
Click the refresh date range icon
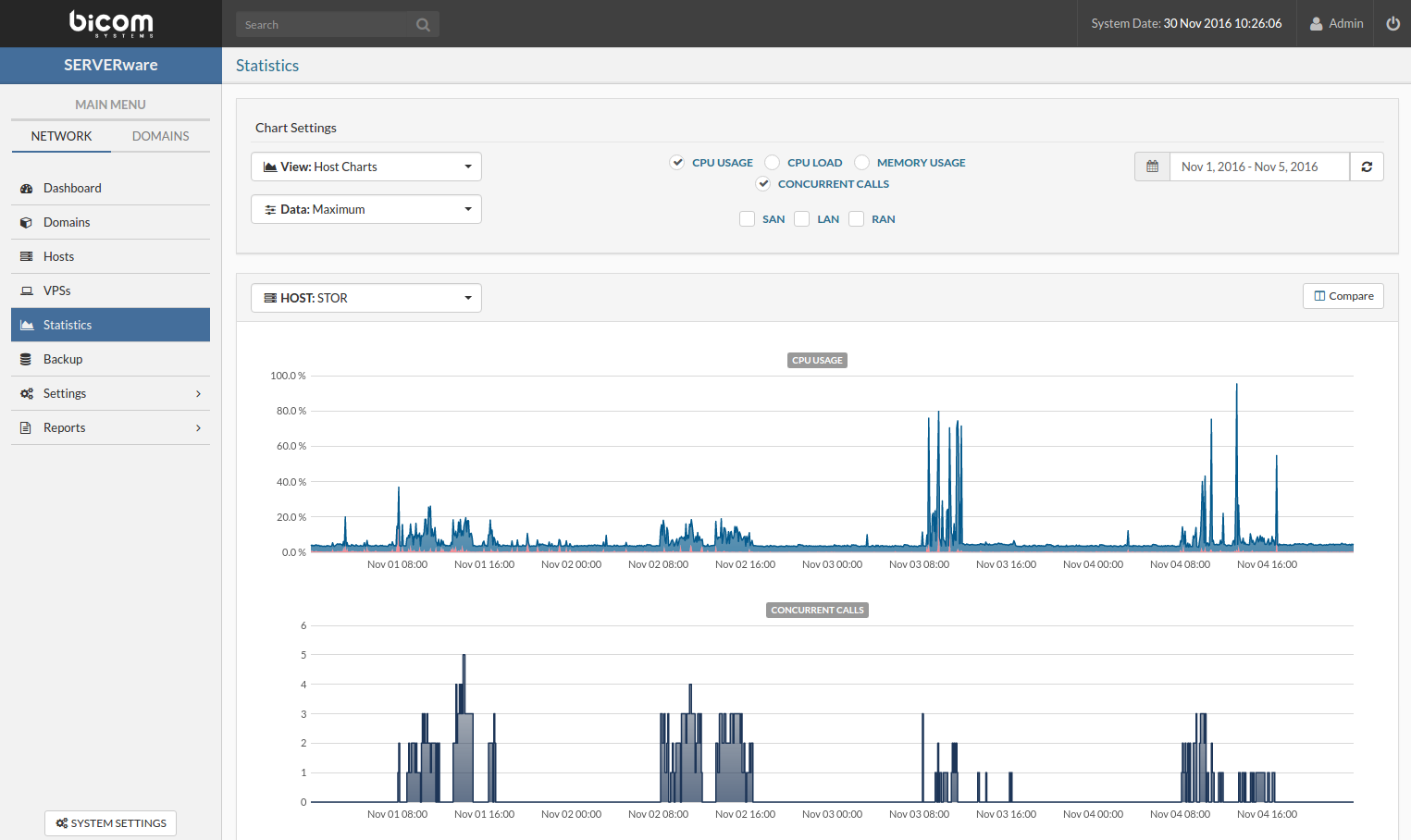(x=1367, y=167)
